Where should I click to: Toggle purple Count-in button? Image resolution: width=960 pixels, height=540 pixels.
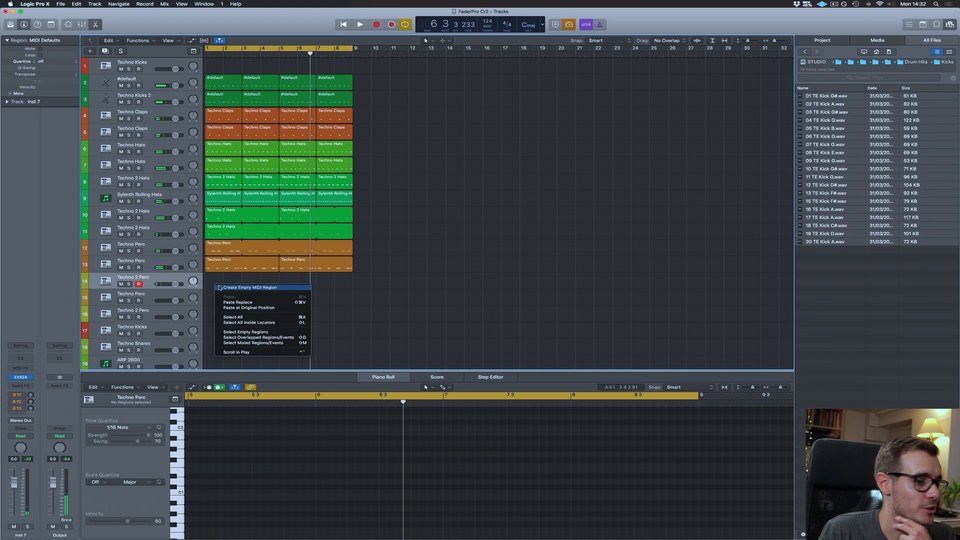point(586,24)
